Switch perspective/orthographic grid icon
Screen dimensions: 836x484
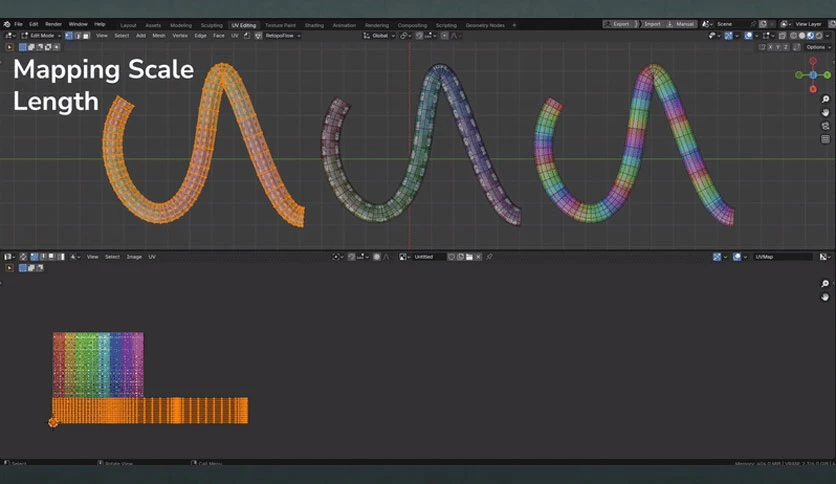pos(825,139)
